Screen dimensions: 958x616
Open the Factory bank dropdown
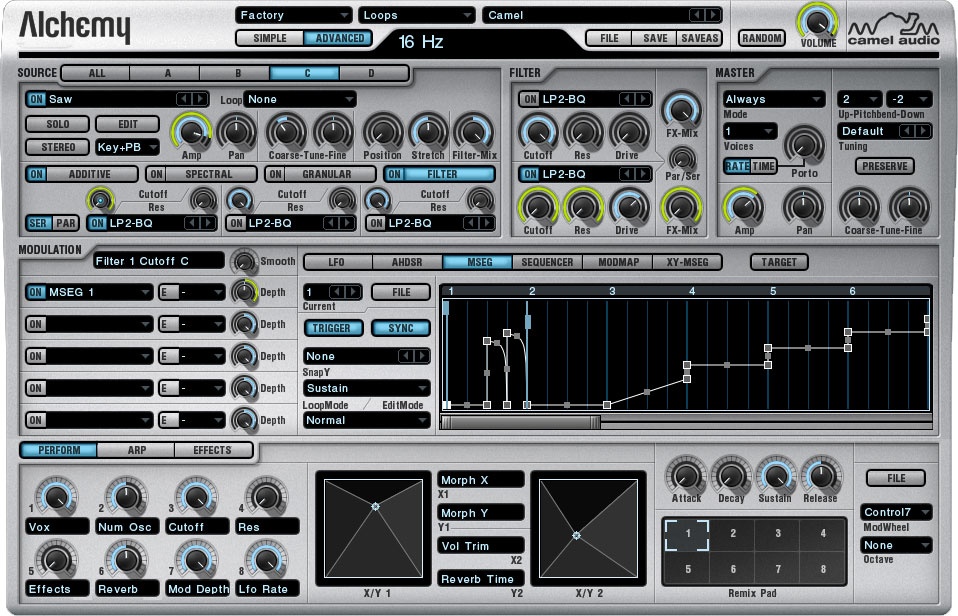(x=294, y=15)
